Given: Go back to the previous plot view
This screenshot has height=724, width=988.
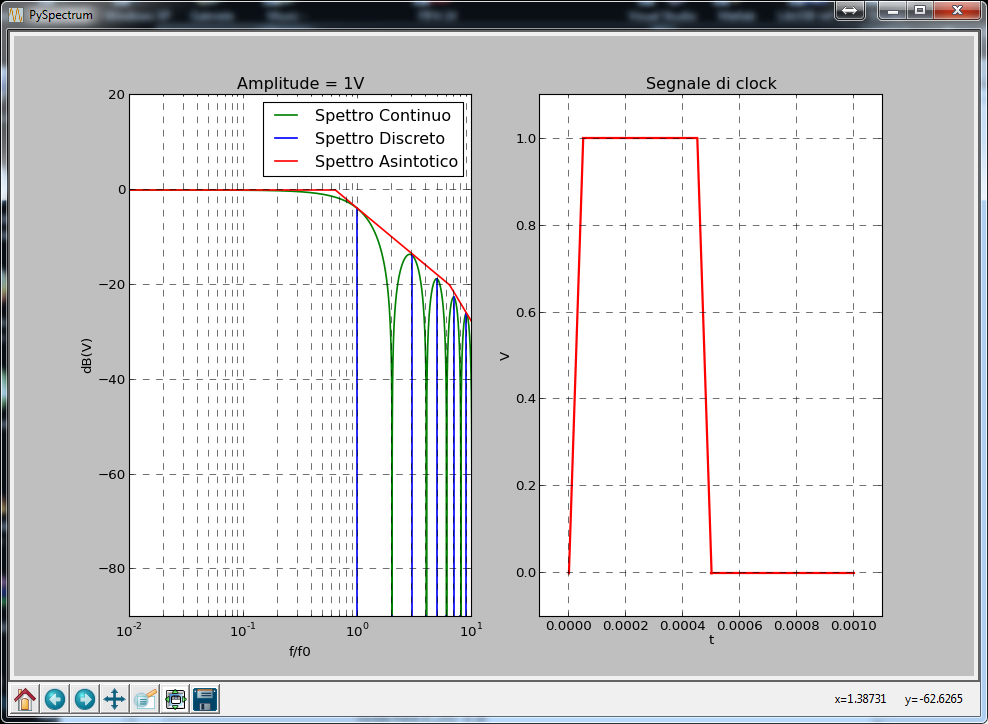Looking at the screenshot, I should point(54,700).
